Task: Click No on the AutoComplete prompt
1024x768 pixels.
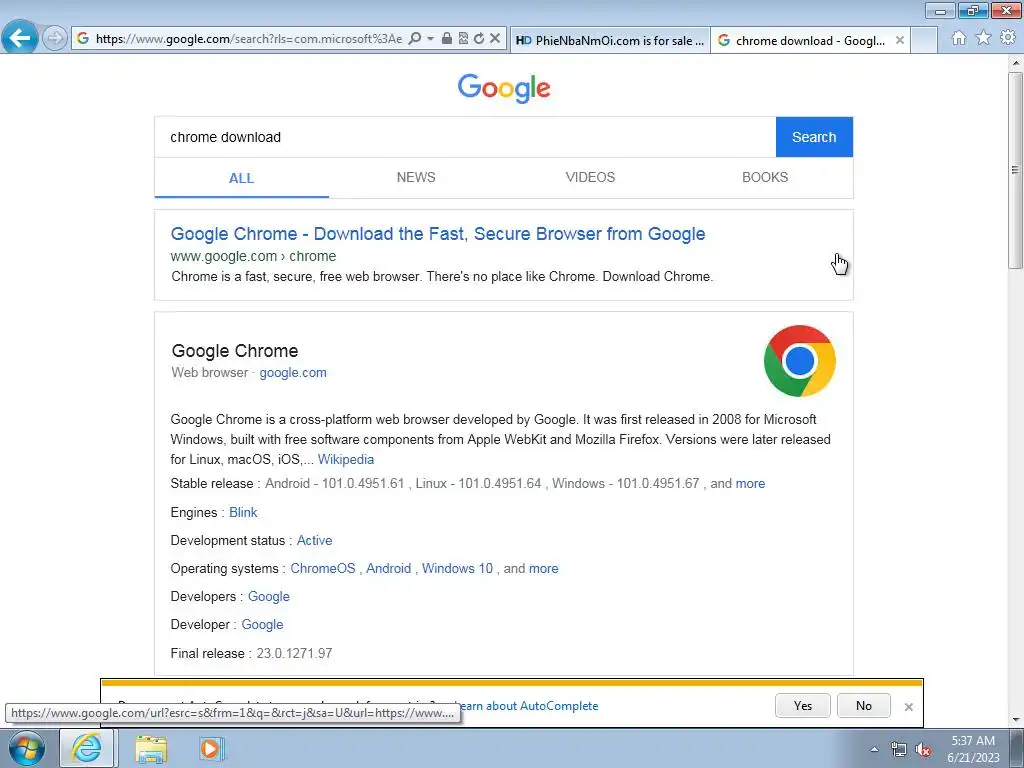Action: (x=863, y=706)
